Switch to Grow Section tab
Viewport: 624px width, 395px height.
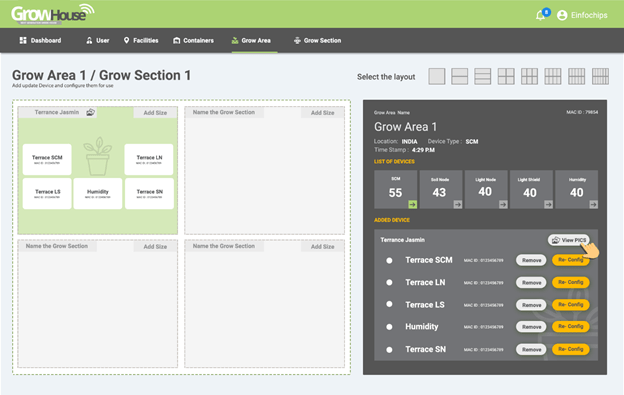pos(317,41)
